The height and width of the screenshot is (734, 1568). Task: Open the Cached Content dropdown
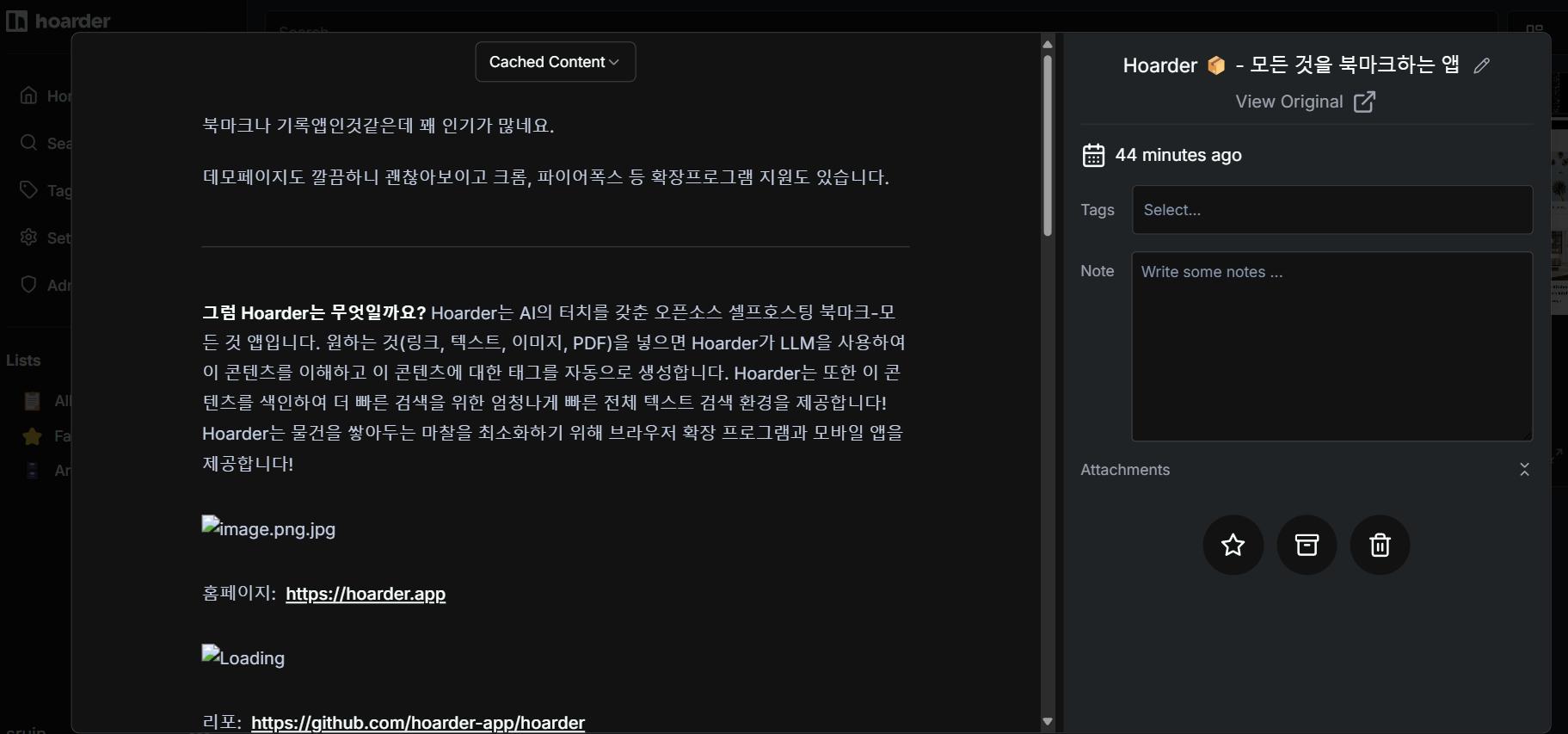tap(555, 62)
